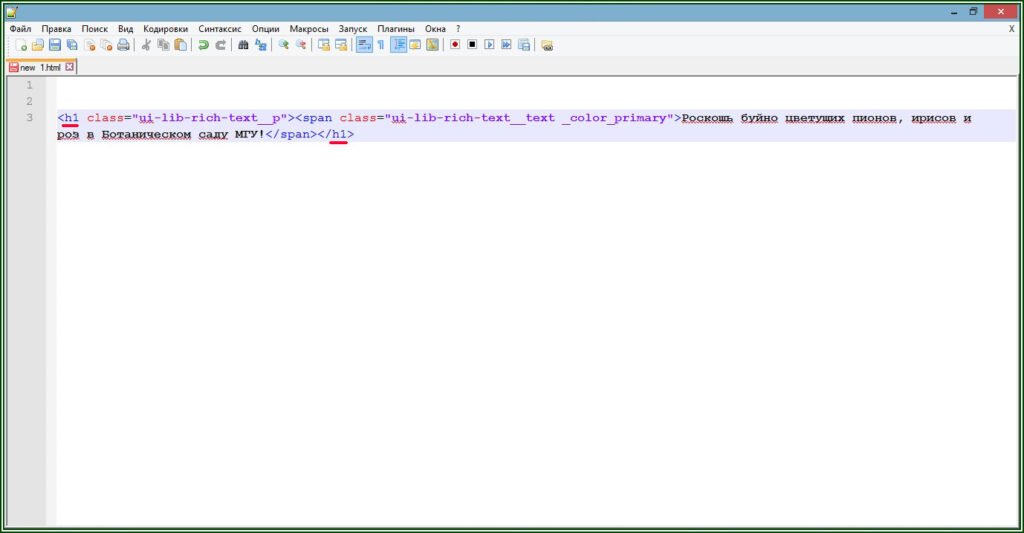Close all documents via toolbar icon
1024x533 pixels.
click(x=106, y=45)
